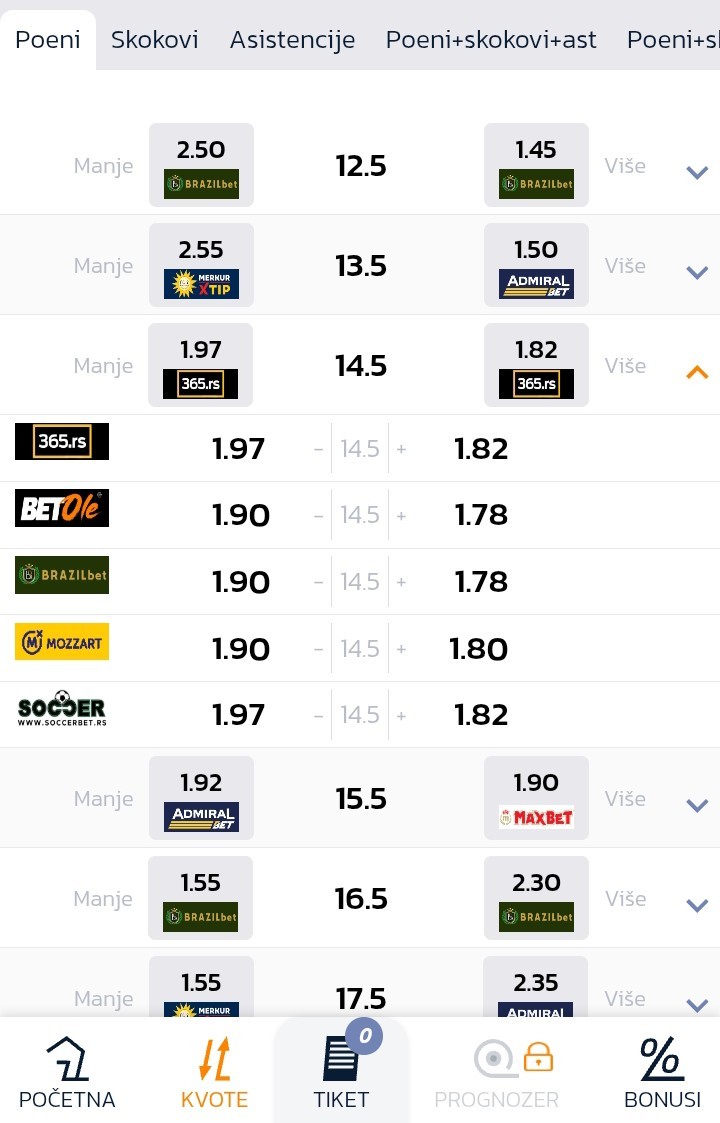The image size is (720, 1123).
Task: Tap the Kvote odds arrows icon
Action: point(214,1061)
